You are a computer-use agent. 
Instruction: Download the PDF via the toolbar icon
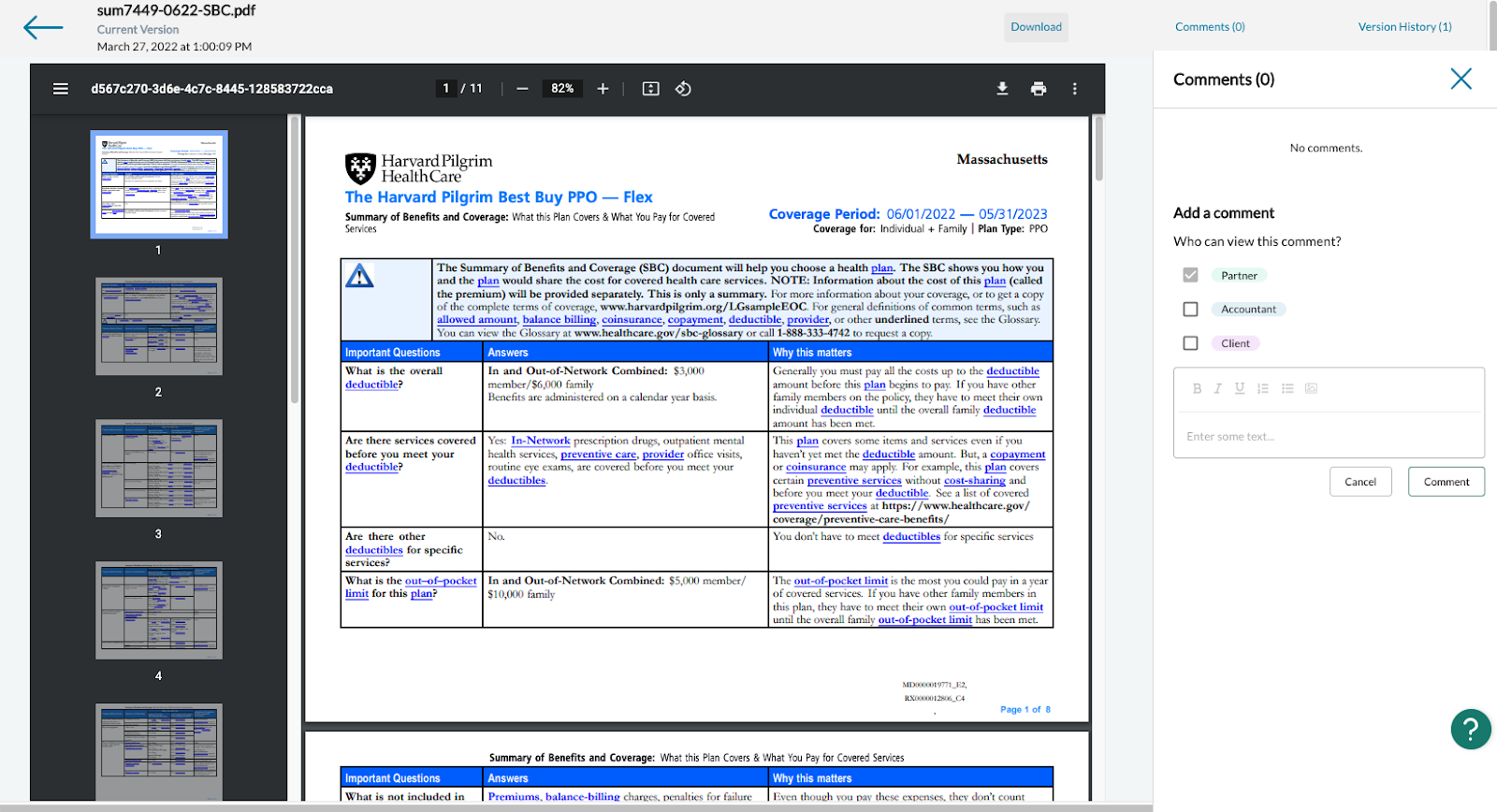1002,89
